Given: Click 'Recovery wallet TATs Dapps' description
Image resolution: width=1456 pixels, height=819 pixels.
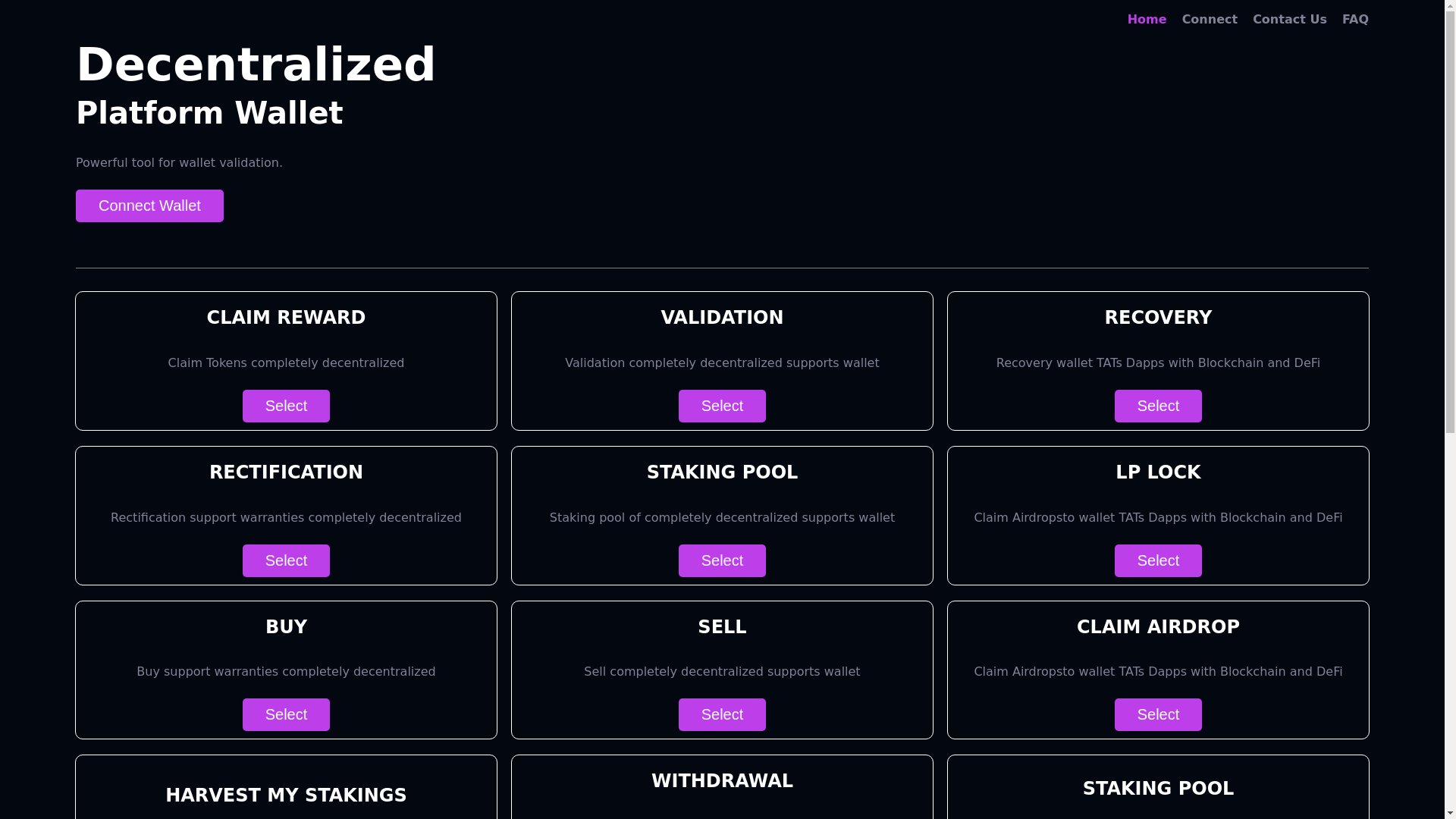Looking at the screenshot, I should (x=1158, y=362).
